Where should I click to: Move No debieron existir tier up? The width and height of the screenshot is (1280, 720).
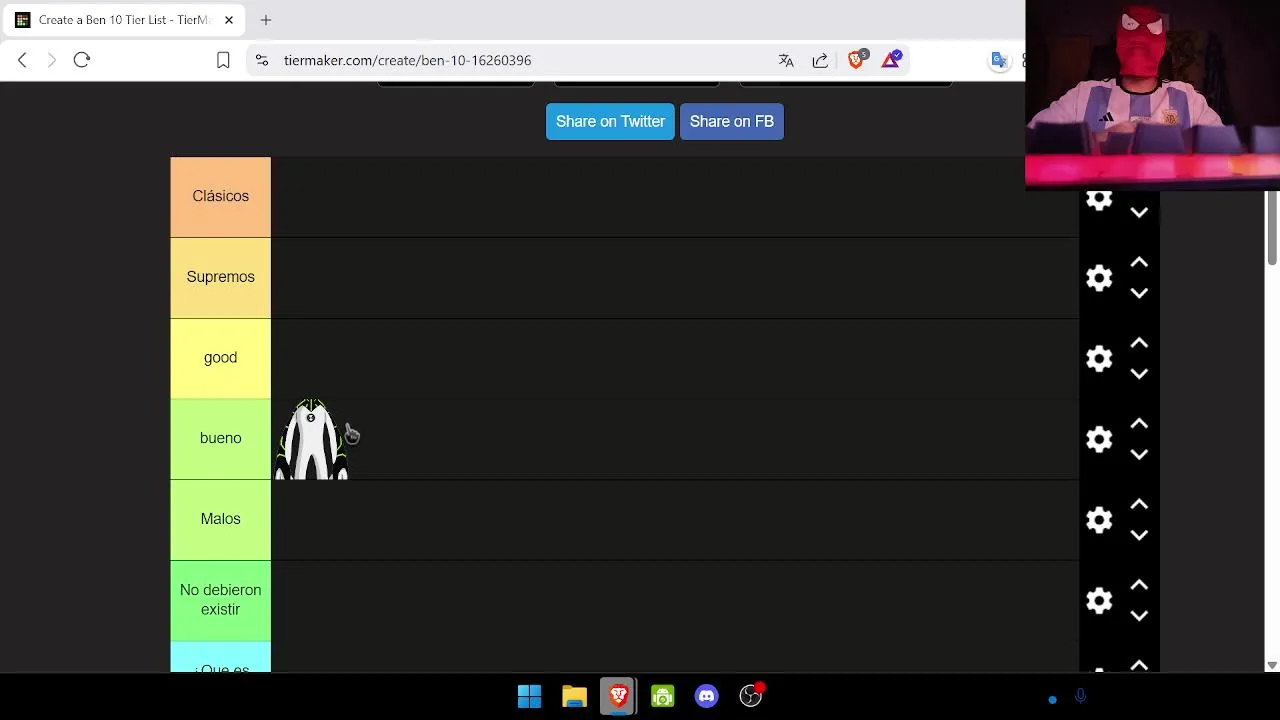[1139, 586]
